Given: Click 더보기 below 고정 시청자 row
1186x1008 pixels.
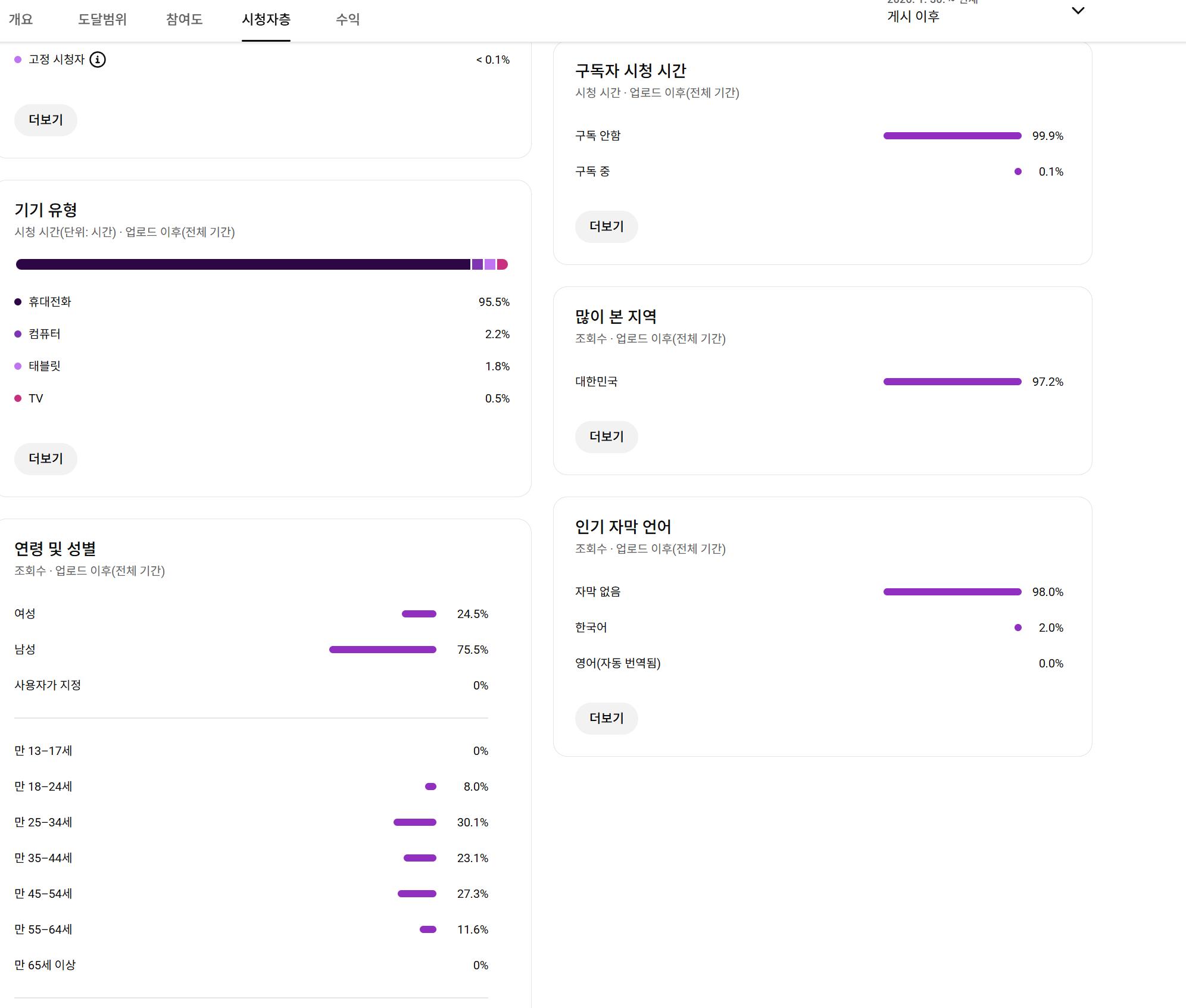Looking at the screenshot, I should [46, 120].
